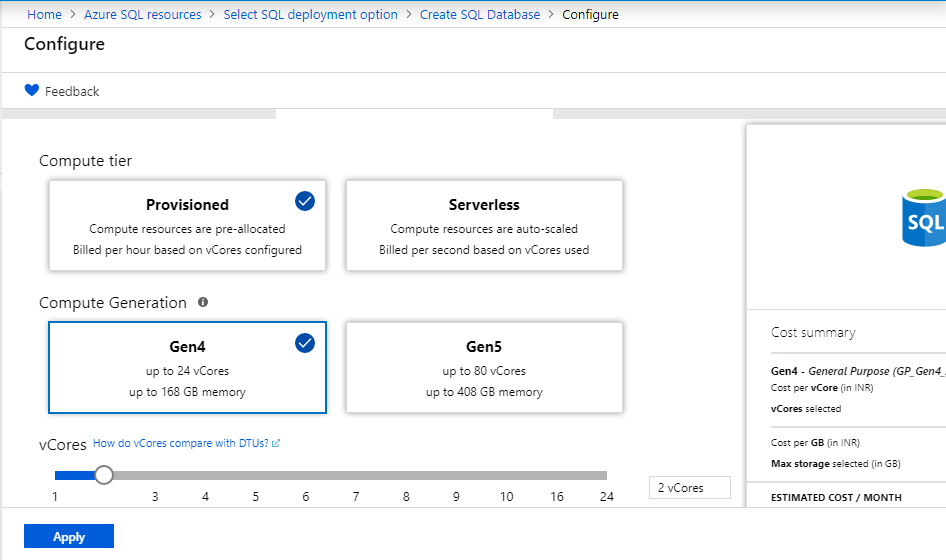The width and height of the screenshot is (946, 560).
Task: Click external link icon beside DTUs link
Action: pyautogui.click(x=276, y=443)
